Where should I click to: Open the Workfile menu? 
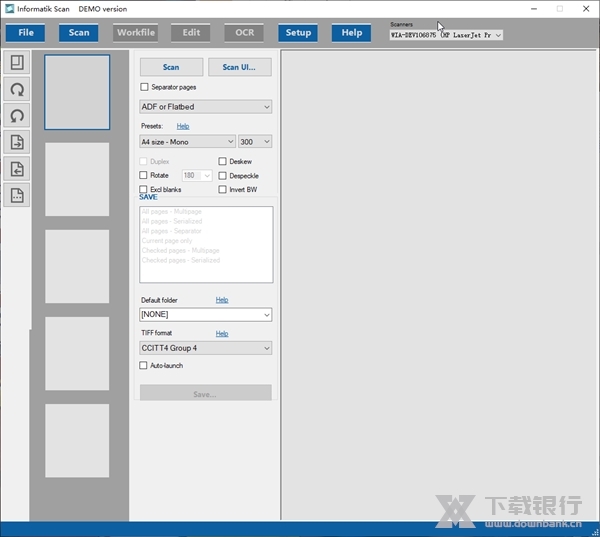(136, 33)
